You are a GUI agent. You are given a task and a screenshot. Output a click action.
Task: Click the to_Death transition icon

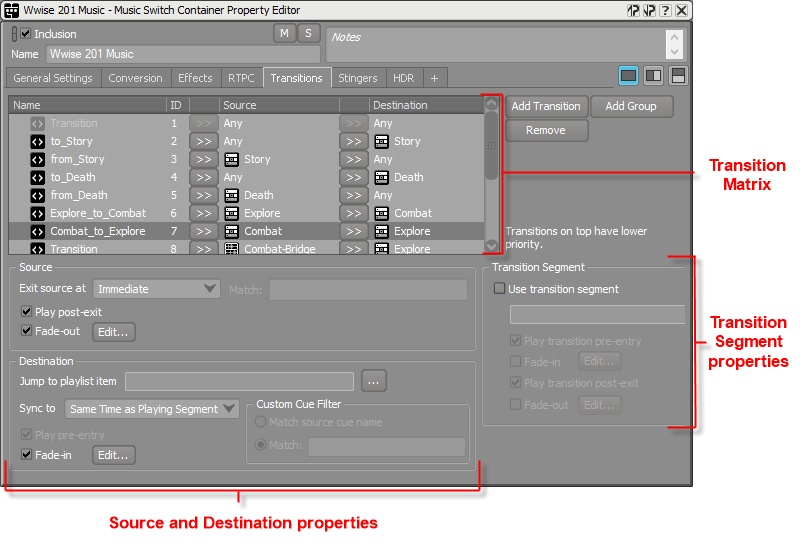[38, 178]
